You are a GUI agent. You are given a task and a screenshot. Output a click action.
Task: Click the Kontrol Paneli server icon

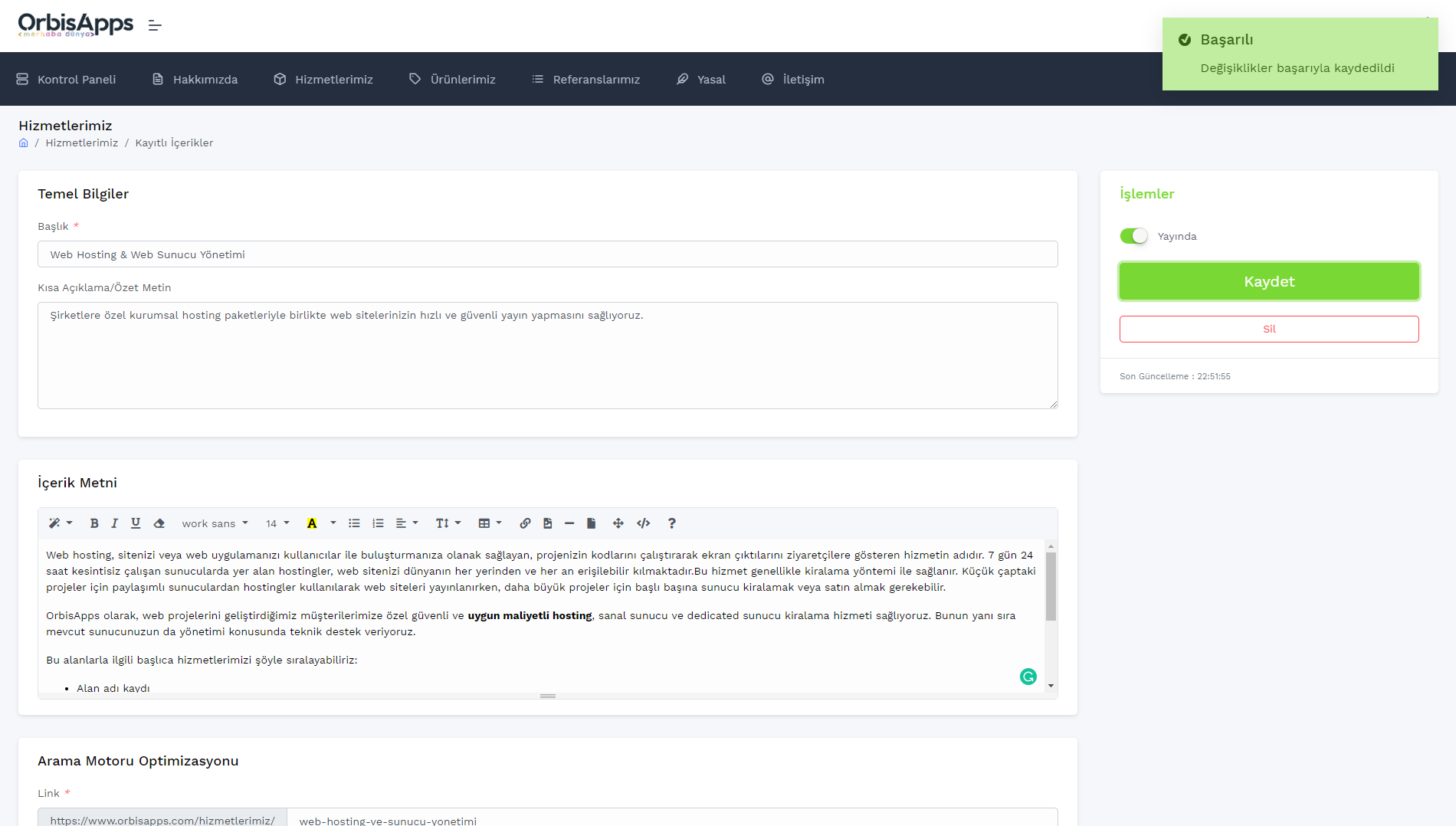[22, 79]
